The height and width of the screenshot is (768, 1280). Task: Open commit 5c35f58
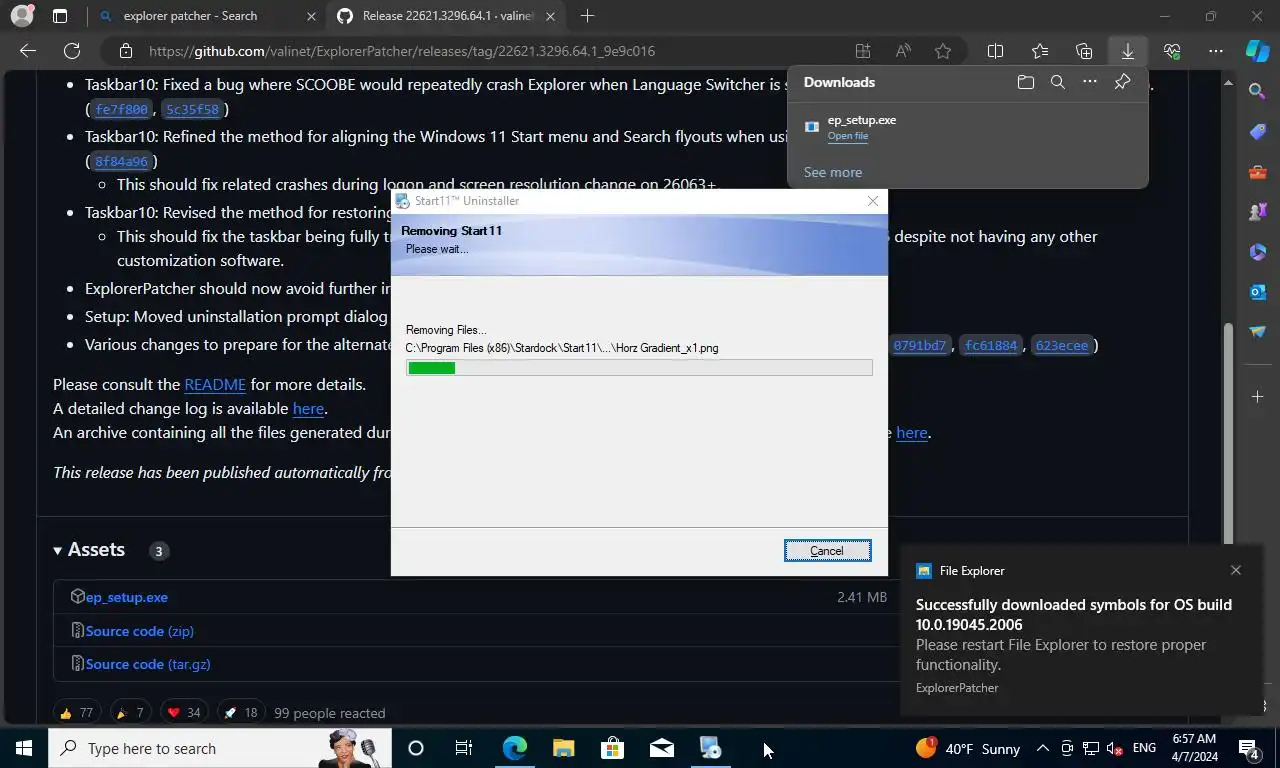pos(192,109)
